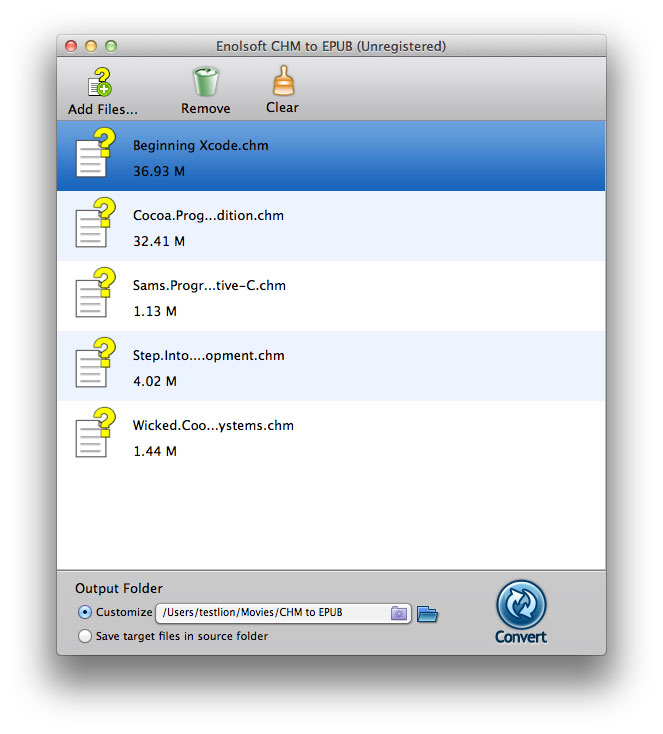Click the Add Files... label

coord(103,109)
